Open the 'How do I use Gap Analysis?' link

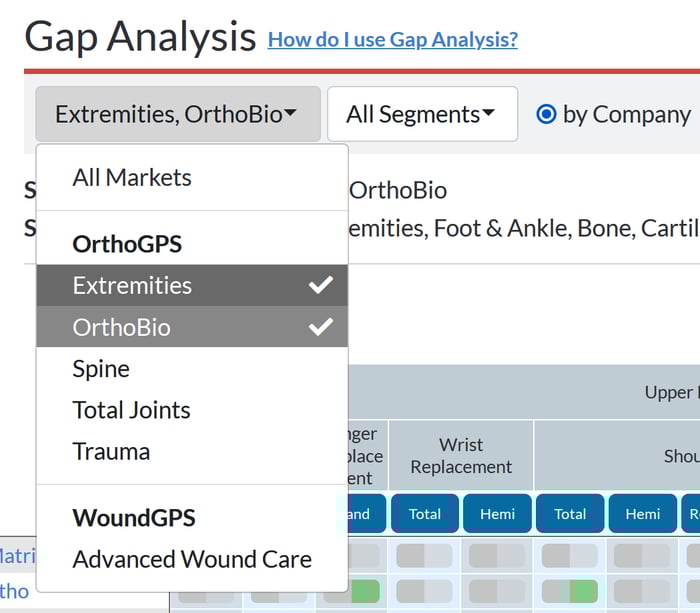(x=392, y=40)
